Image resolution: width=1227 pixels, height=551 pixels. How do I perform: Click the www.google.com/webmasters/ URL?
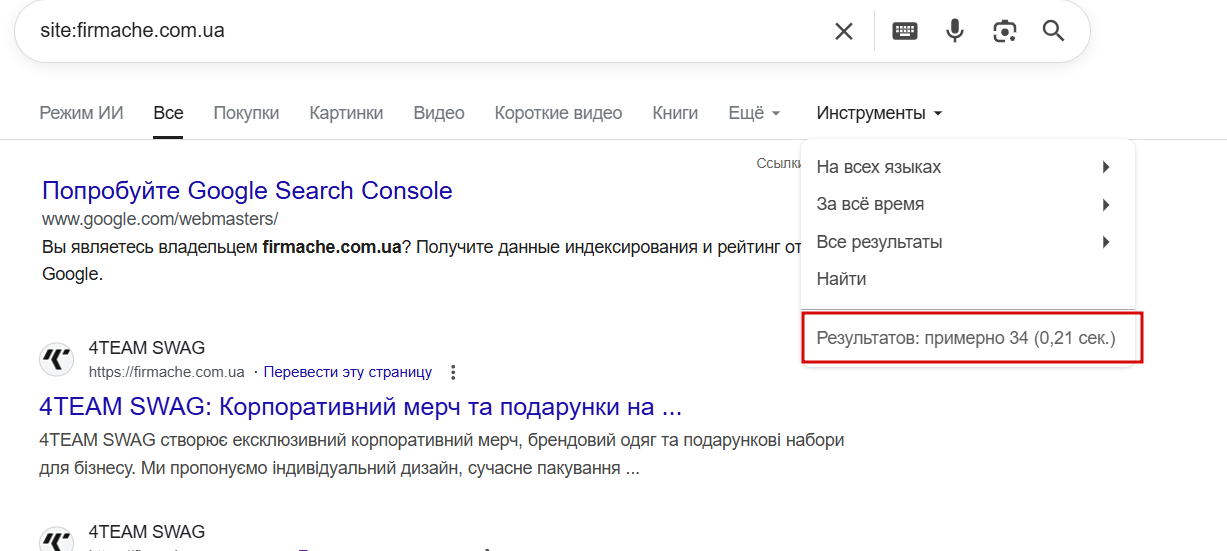tap(160, 218)
